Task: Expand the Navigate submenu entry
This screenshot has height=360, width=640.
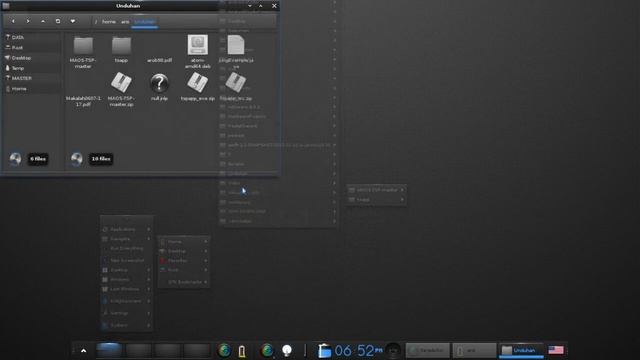Action: pos(127,239)
